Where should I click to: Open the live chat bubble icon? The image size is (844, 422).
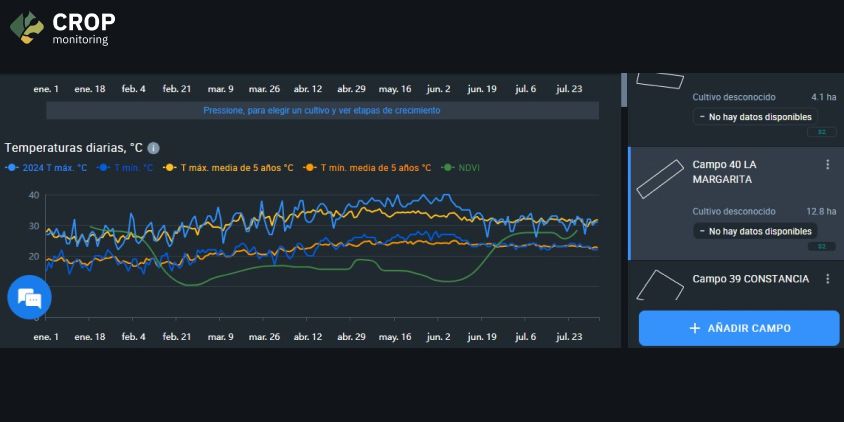click(x=29, y=298)
